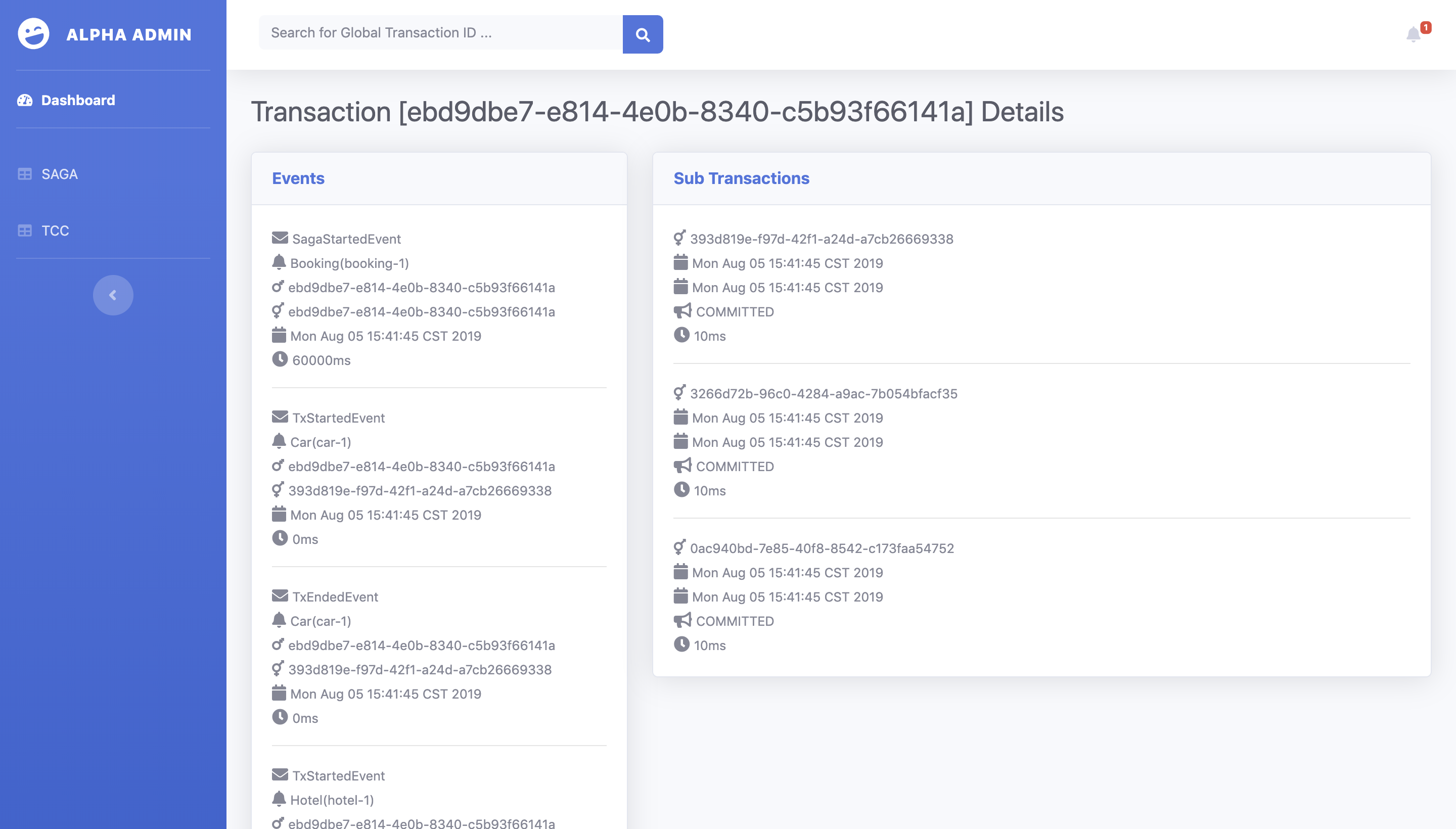Click the red notification count badge
This screenshot has width=1456, height=829.
[x=1426, y=27]
